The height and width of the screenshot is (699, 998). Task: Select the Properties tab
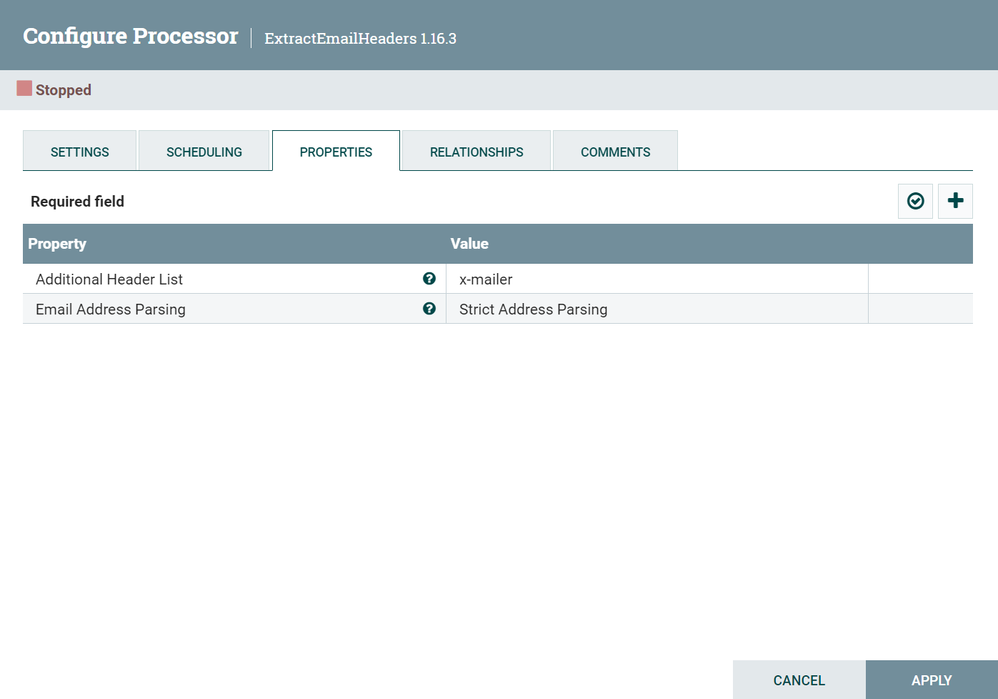pos(336,152)
